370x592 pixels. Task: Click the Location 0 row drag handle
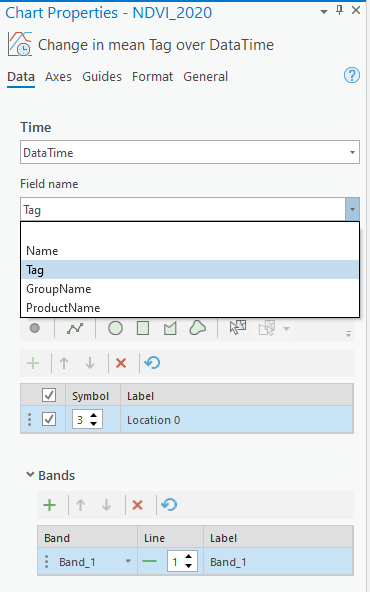click(30, 419)
